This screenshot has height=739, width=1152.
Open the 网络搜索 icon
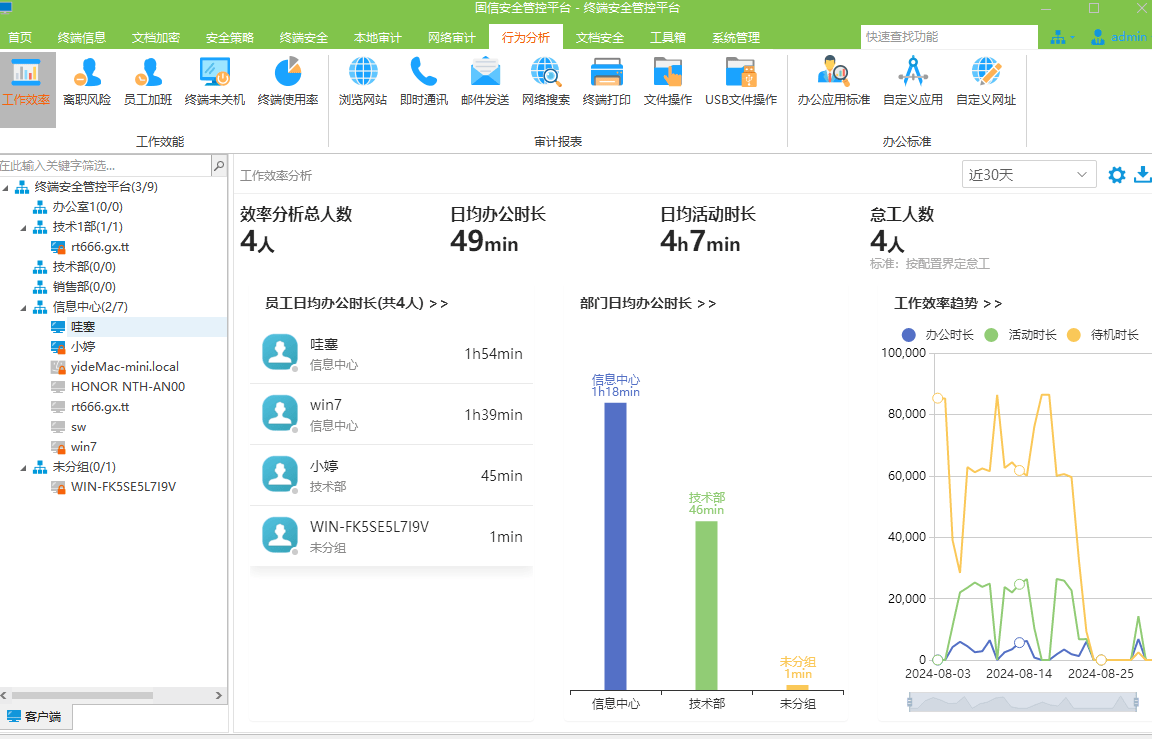546,82
